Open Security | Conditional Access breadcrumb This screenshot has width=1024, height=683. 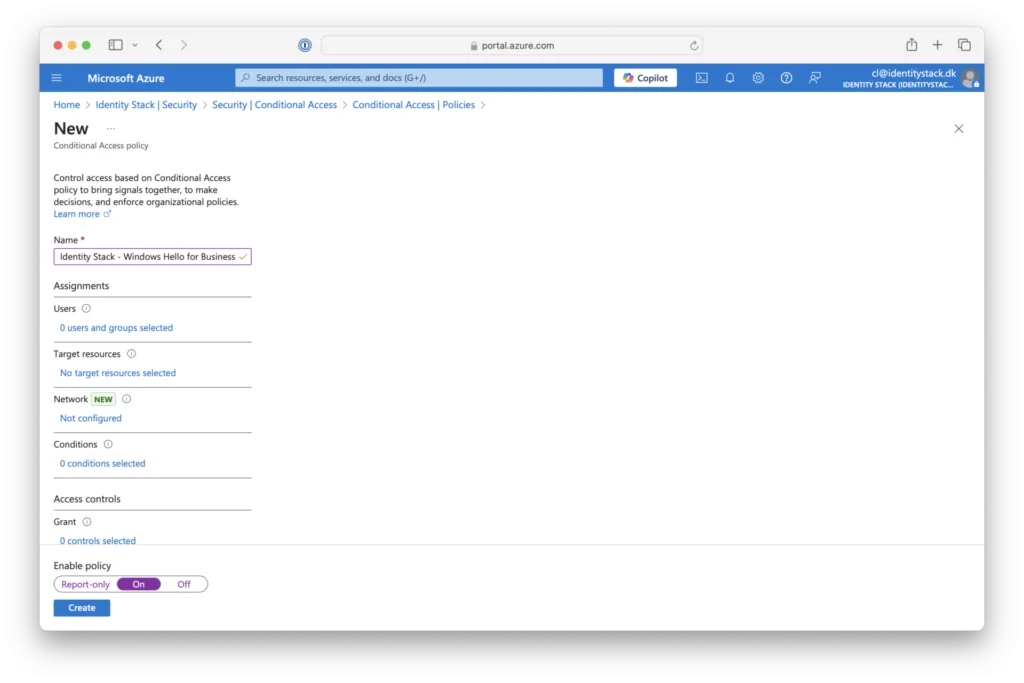point(274,104)
